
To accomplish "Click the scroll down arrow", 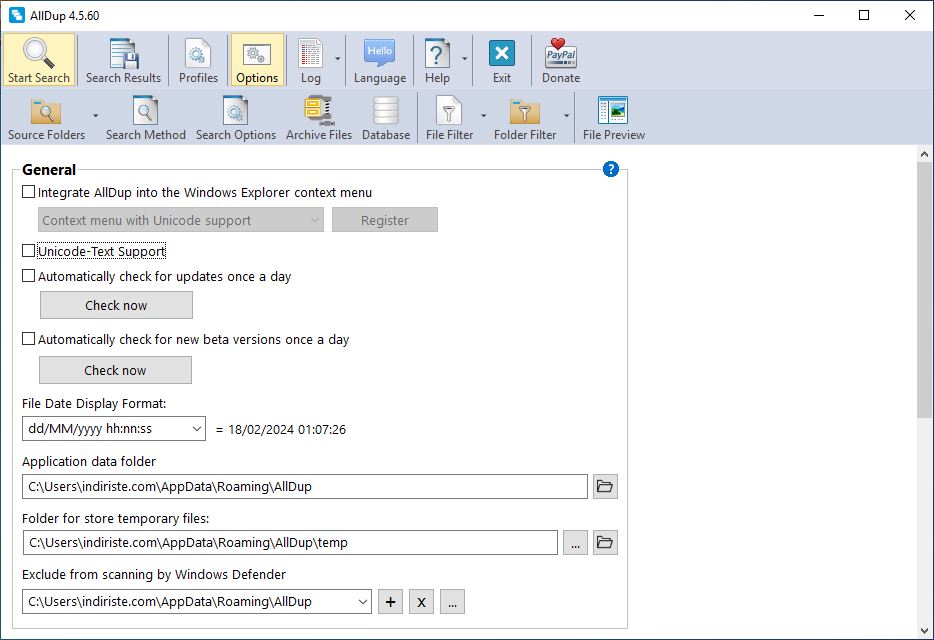I will point(924,630).
